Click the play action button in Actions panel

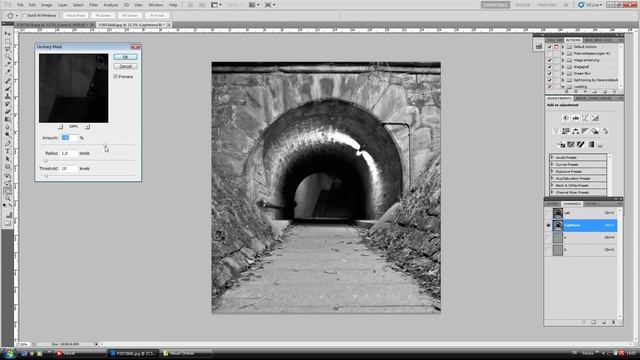point(586,91)
